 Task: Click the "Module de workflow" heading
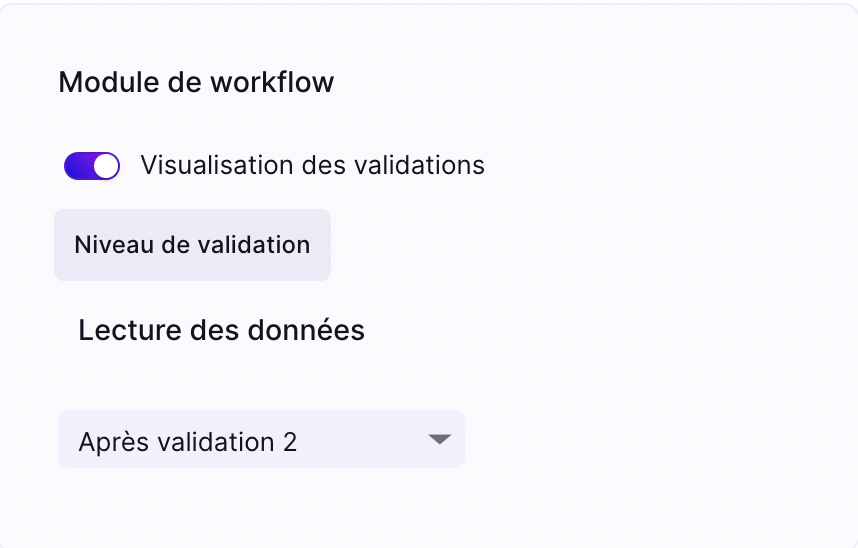pyautogui.click(x=196, y=82)
